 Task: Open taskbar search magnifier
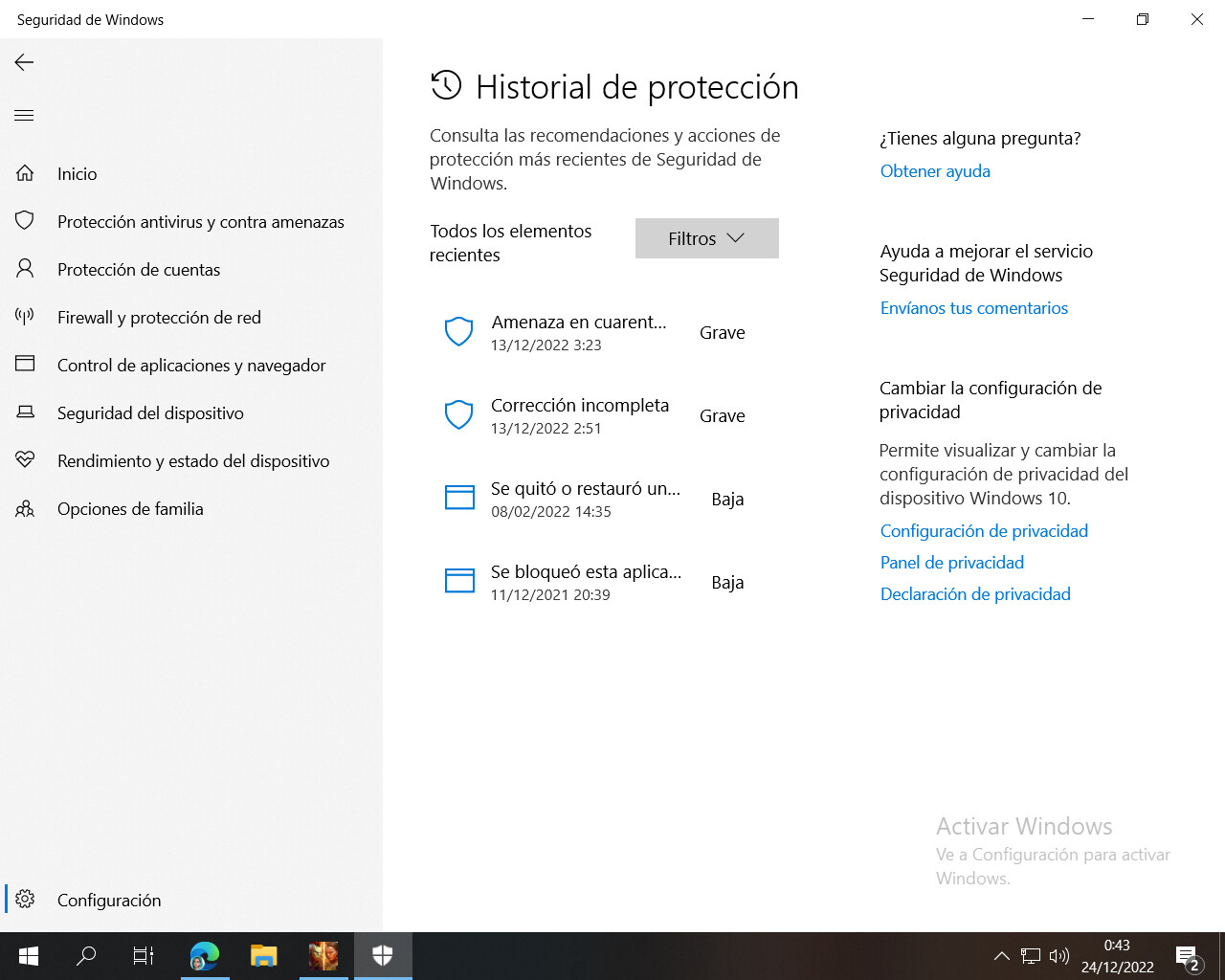[x=86, y=956]
